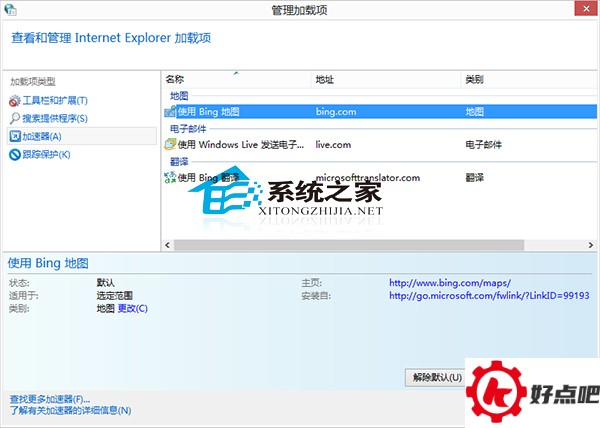The height and width of the screenshot is (428, 600).
Task: Click 翻译 category cell of Bing 翻译 row
Action: point(474,177)
